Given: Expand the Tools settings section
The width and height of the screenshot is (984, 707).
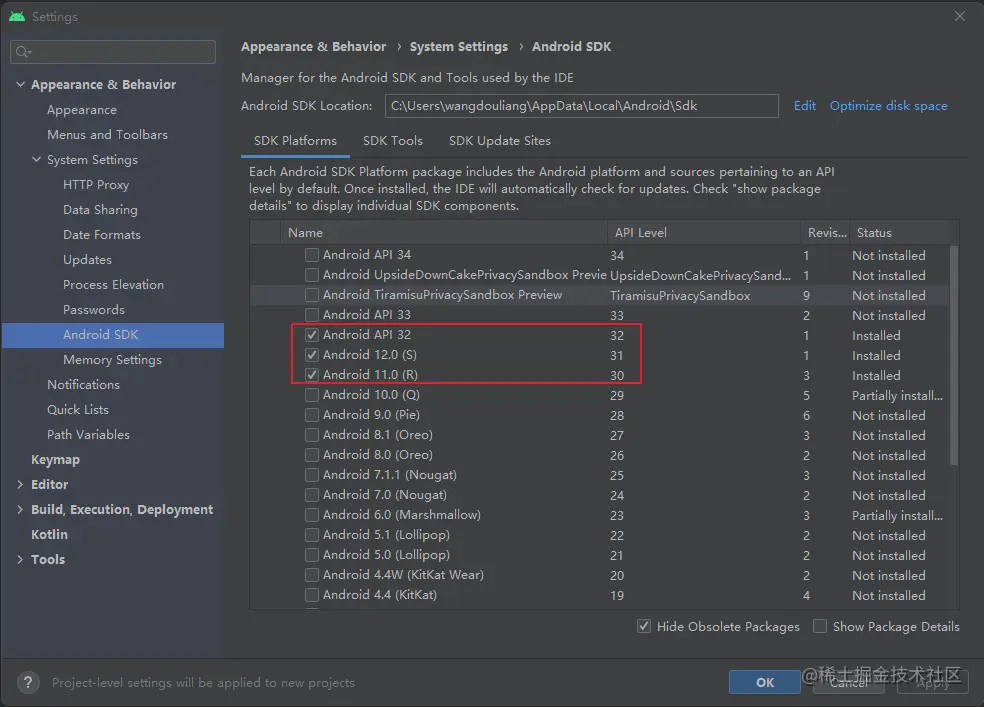Looking at the screenshot, I should point(20,560).
